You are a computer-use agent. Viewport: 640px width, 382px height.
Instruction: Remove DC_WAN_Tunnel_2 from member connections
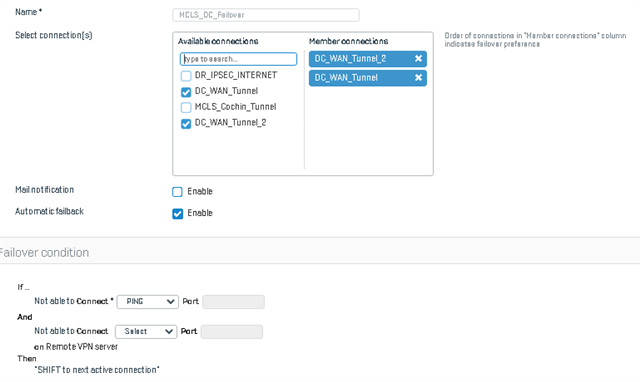point(418,59)
